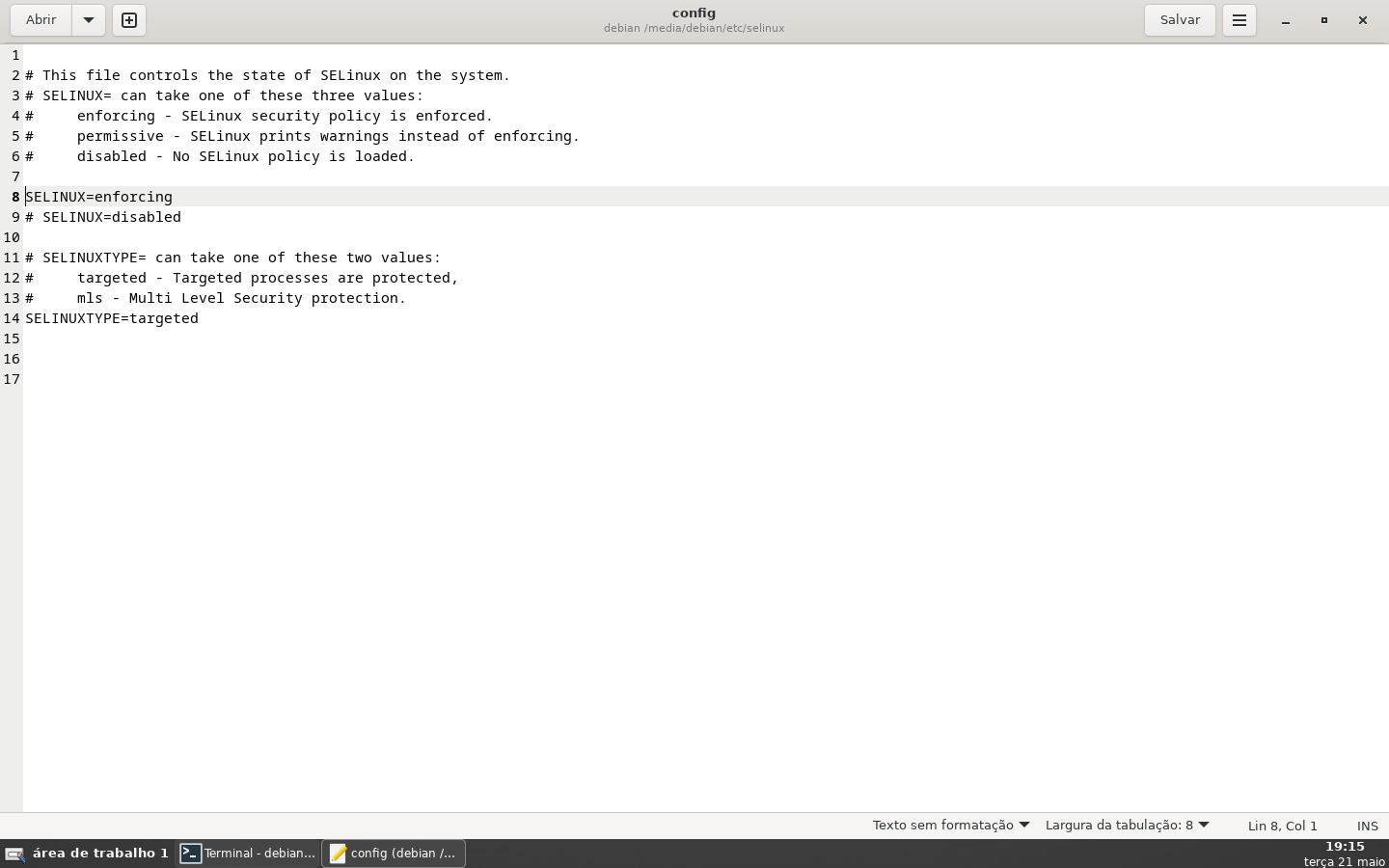Click the notepad icon in config taskbar button
Viewport: 1389px width, 868px height.
click(x=338, y=854)
